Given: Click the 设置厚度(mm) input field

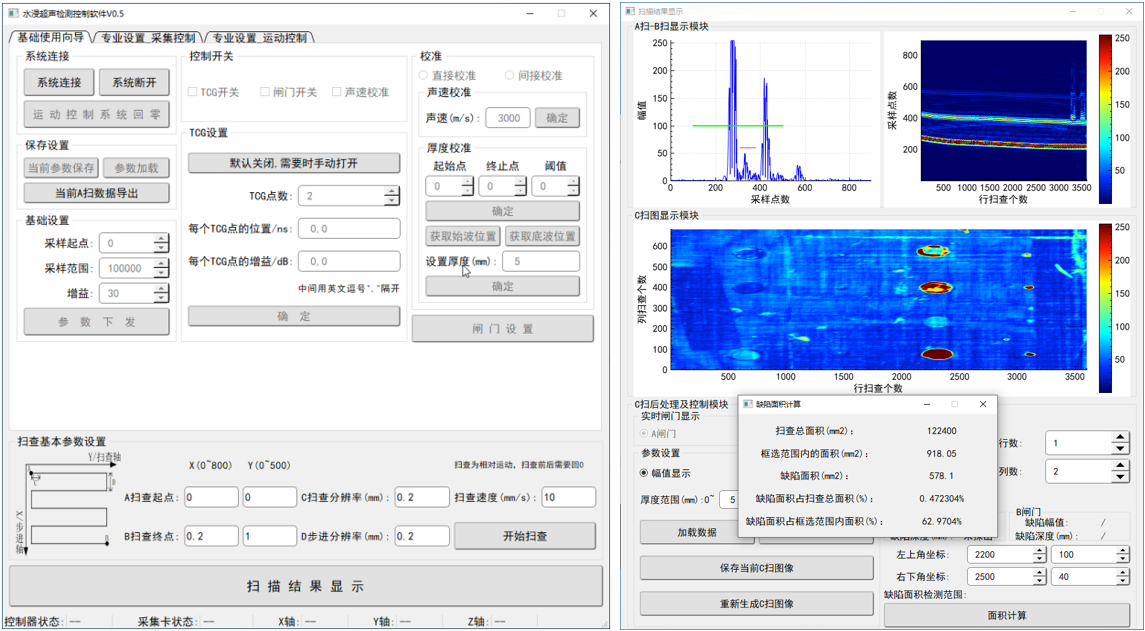Looking at the screenshot, I should (x=540, y=261).
